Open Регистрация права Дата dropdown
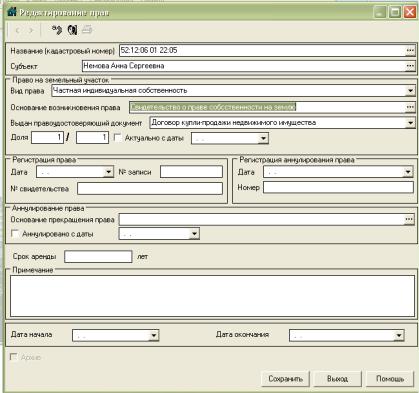 coord(108,172)
